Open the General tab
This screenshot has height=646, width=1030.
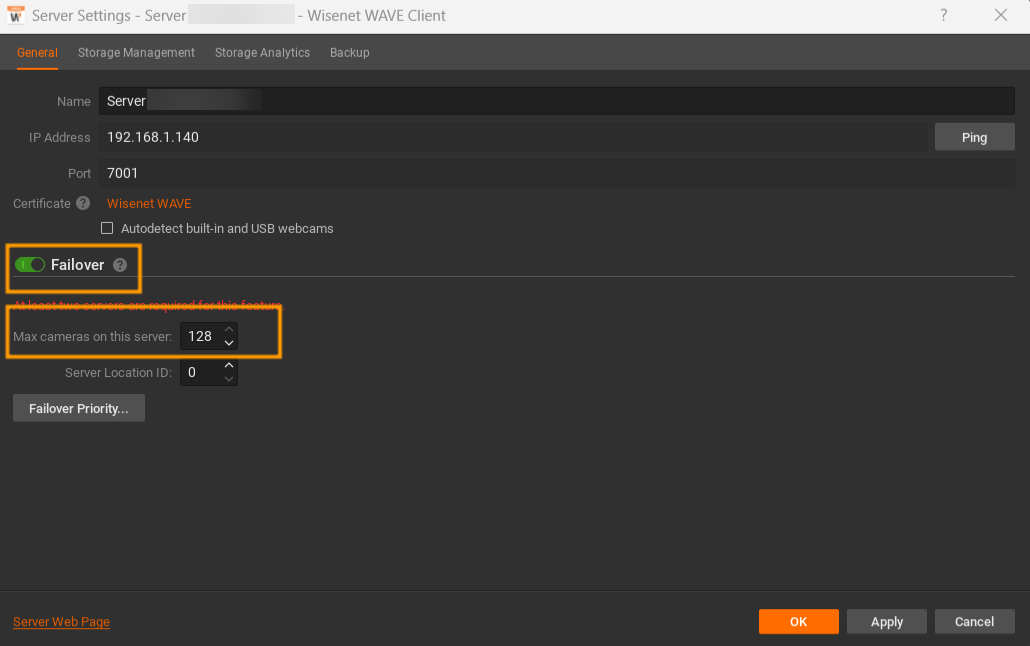[x=37, y=53]
